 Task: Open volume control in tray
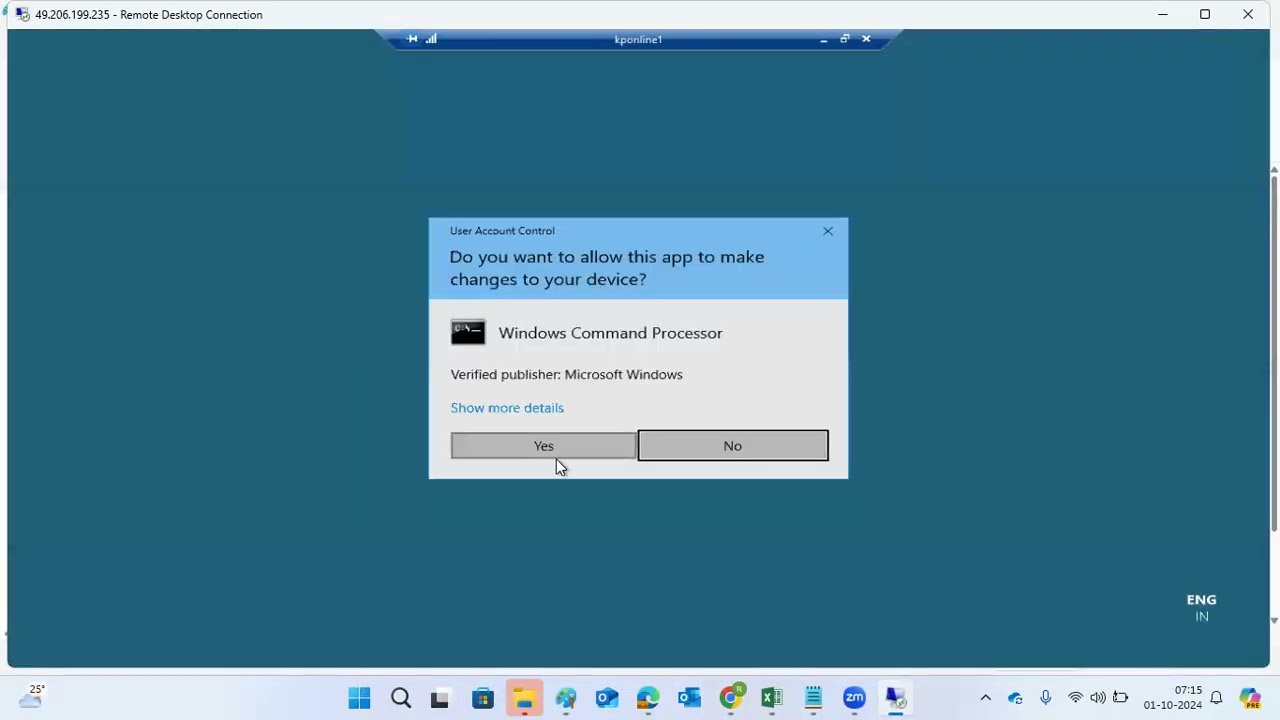pyautogui.click(x=1098, y=698)
